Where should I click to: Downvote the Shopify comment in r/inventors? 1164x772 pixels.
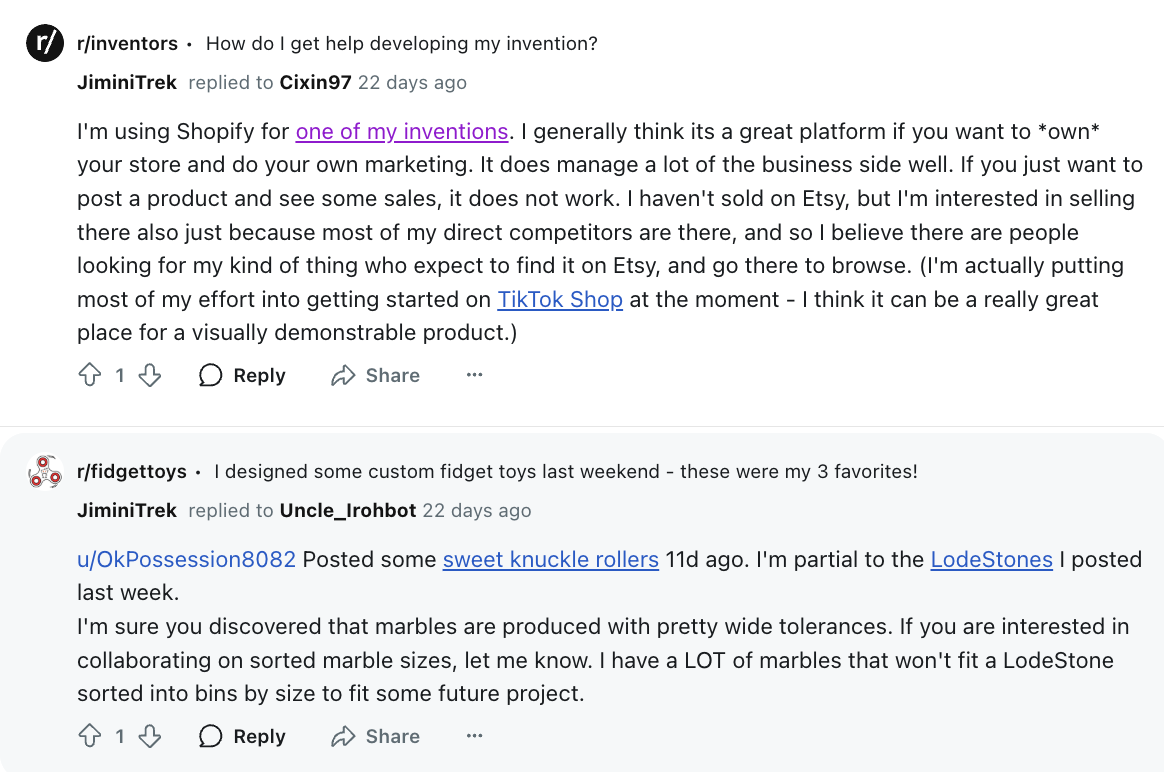click(150, 375)
